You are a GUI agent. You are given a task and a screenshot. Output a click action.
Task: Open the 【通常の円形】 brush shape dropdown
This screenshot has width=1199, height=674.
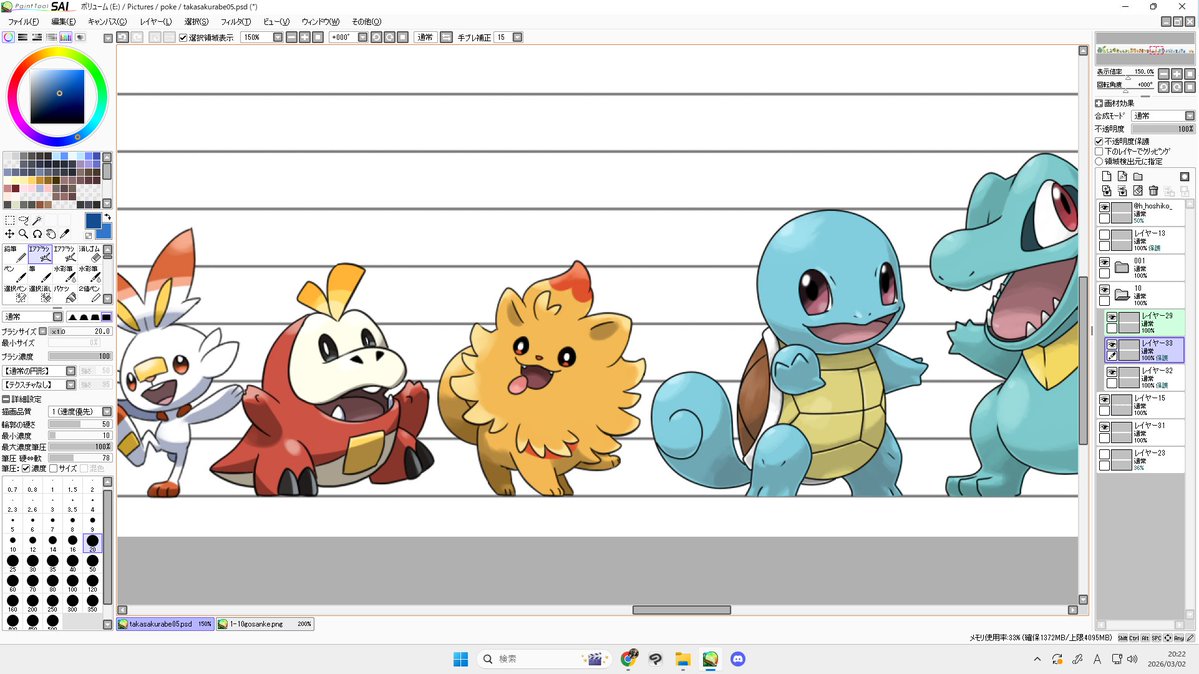point(40,371)
